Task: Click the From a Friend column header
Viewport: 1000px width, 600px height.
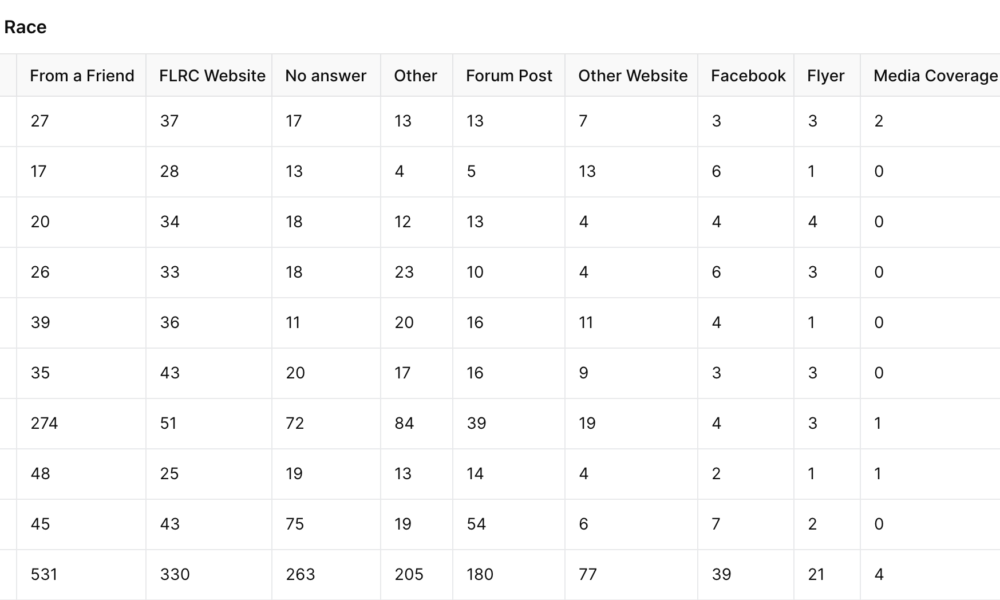Action: [82, 76]
